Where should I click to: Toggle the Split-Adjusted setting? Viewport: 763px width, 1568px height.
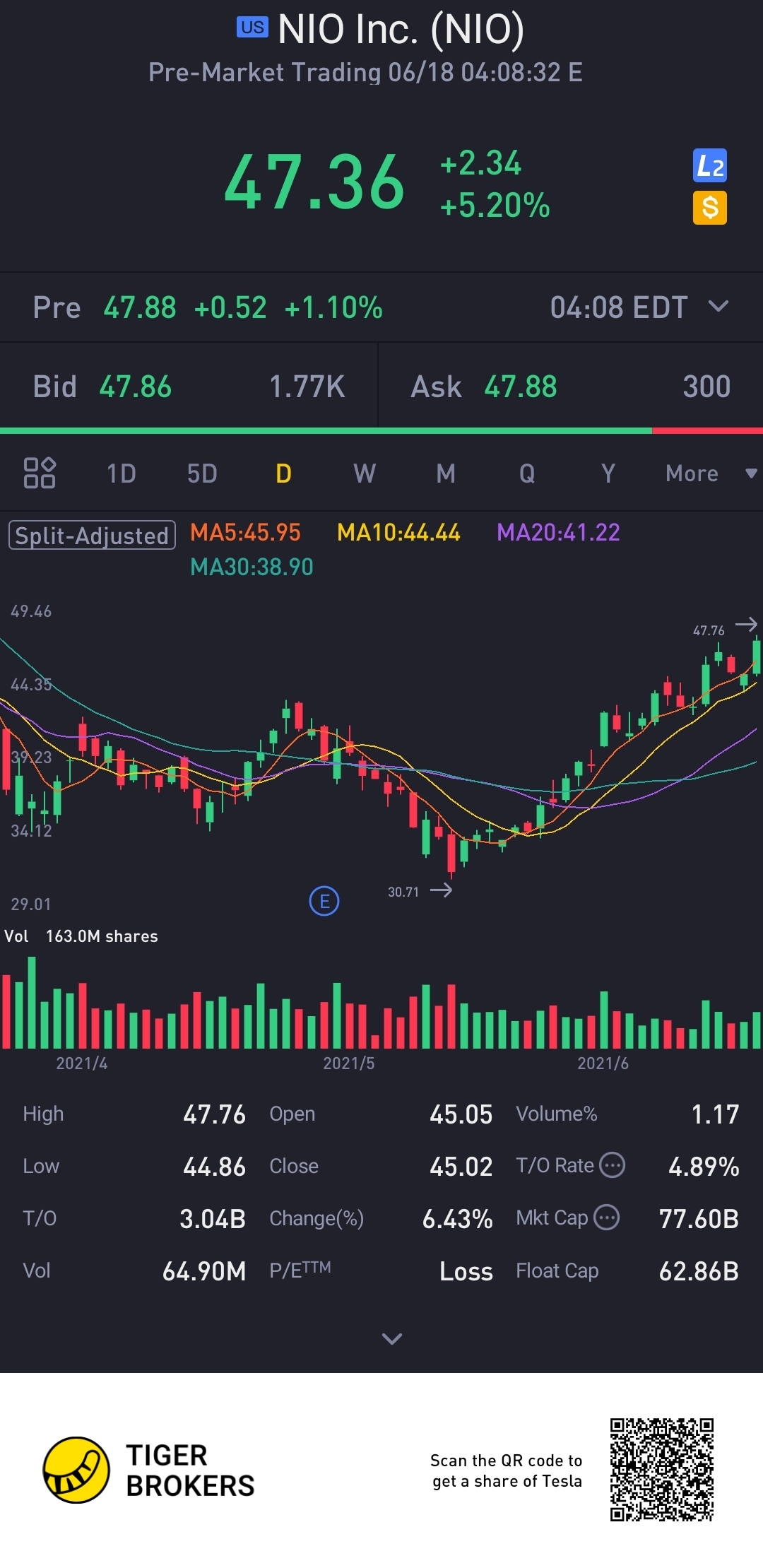[x=92, y=535]
